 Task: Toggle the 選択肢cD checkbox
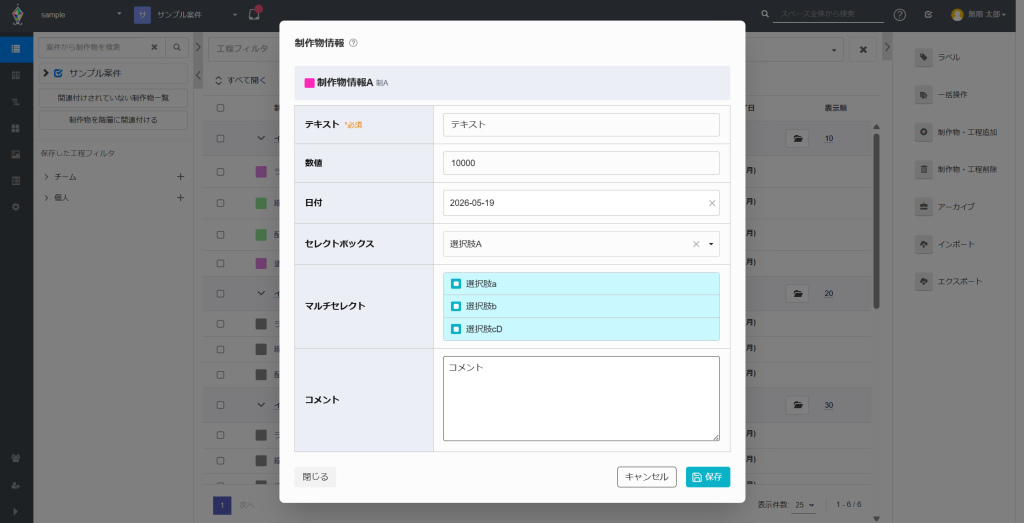pyautogui.click(x=456, y=329)
